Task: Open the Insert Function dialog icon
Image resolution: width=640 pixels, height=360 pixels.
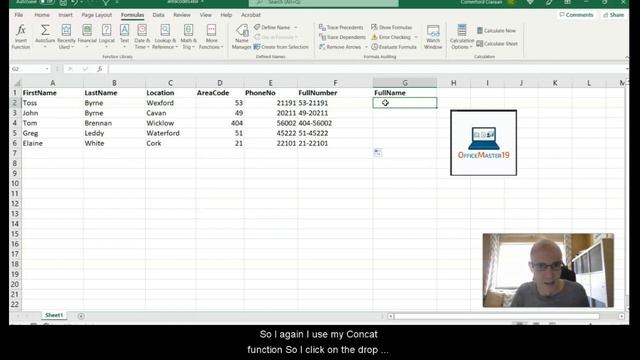Action: click(x=21, y=37)
